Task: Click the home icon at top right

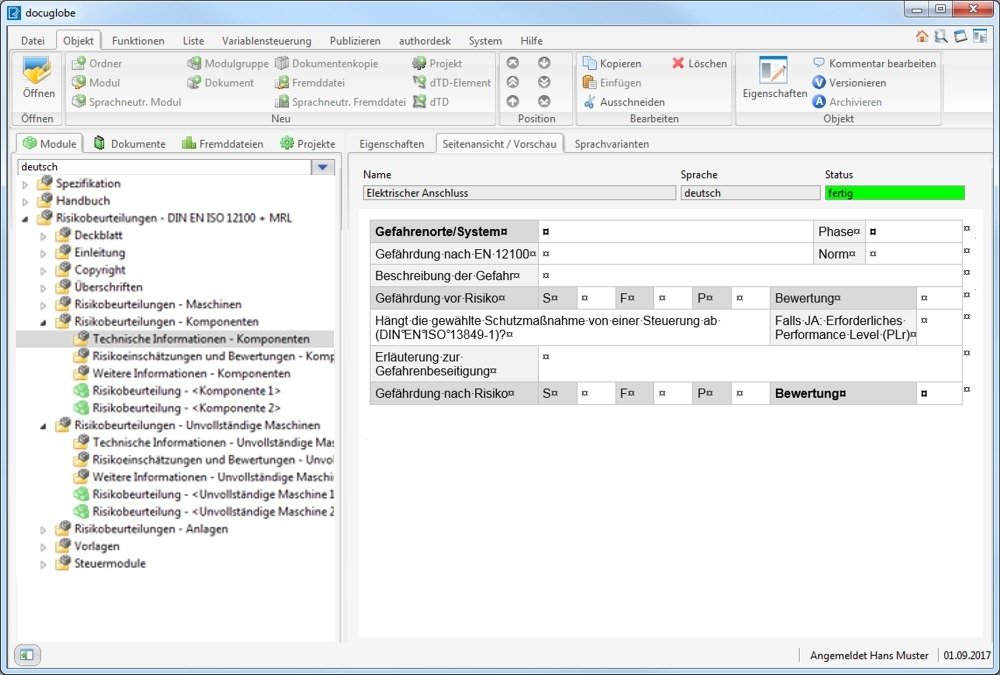Action: coord(922,37)
